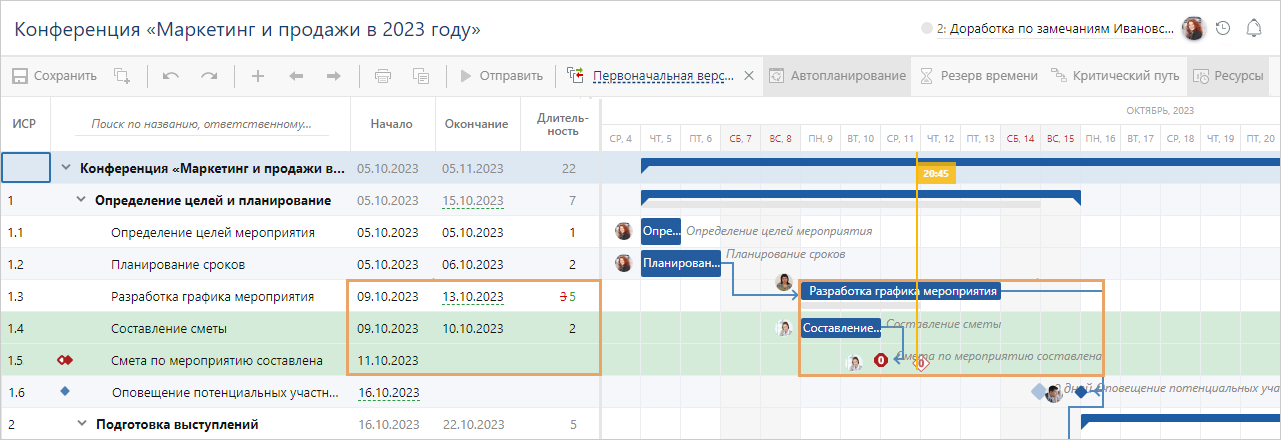The width and height of the screenshot is (1281, 440).
Task: Collapse Определение целей и планирование group
Action: [x=82, y=200]
